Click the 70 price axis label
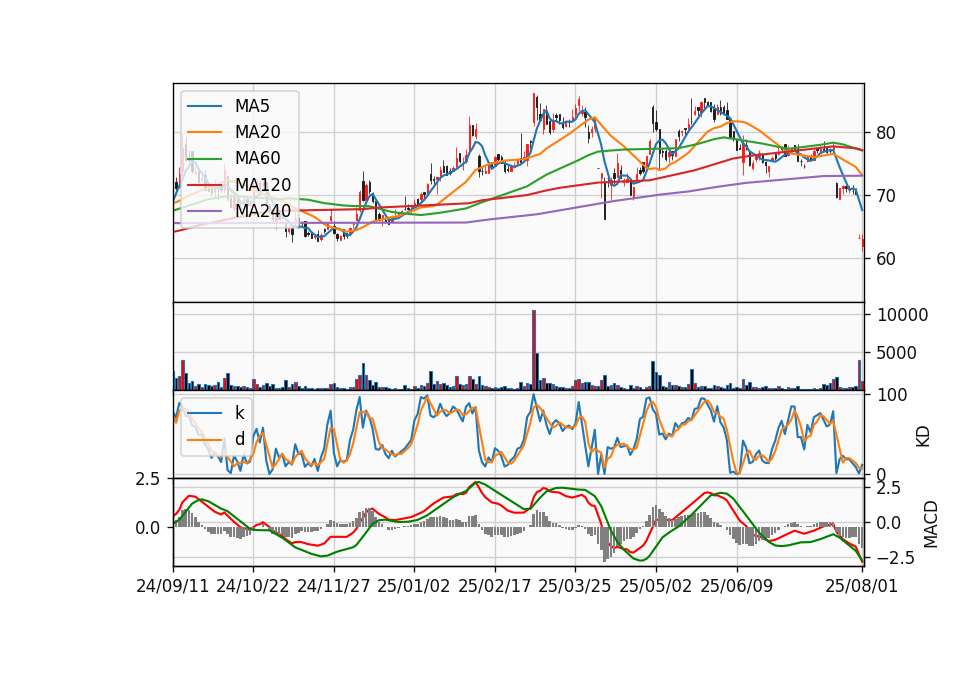960x690 pixels. click(x=886, y=196)
